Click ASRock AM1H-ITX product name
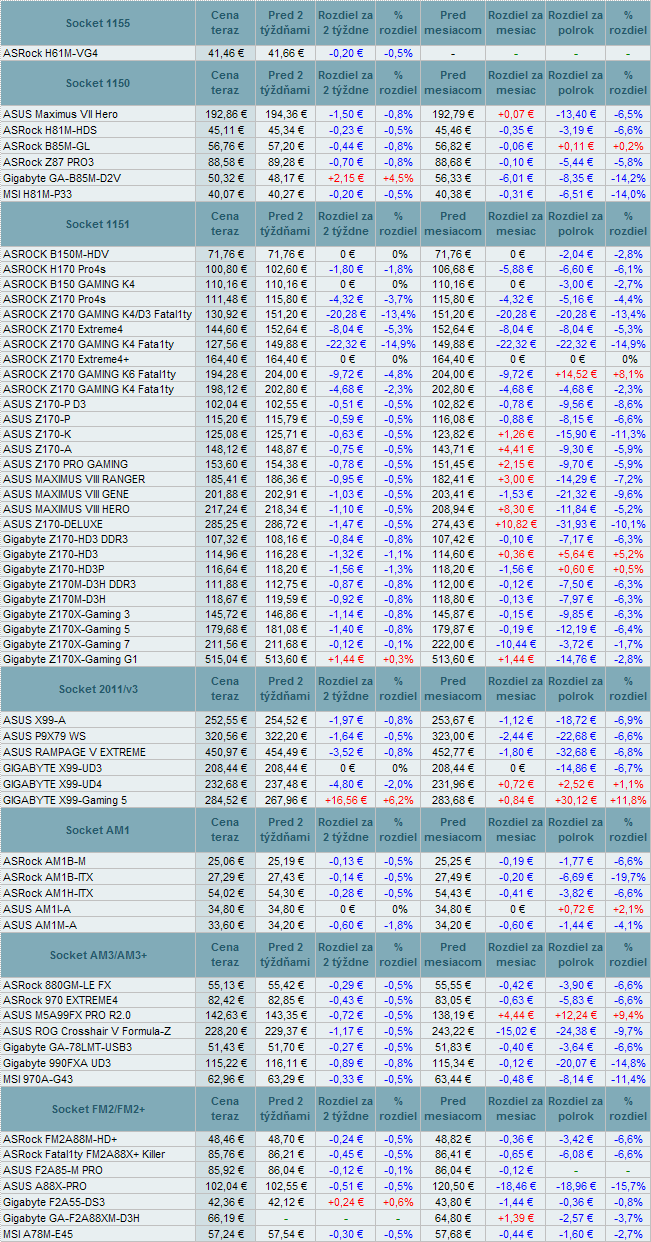Viewport: 651px width, 1242px height. point(48,893)
